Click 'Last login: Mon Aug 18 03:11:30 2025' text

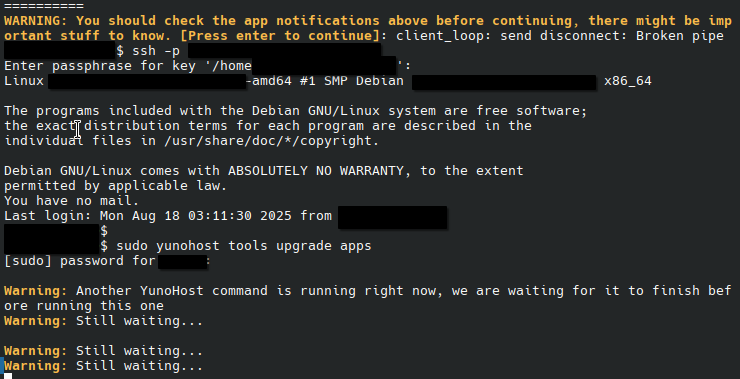(x=152, y=216)
